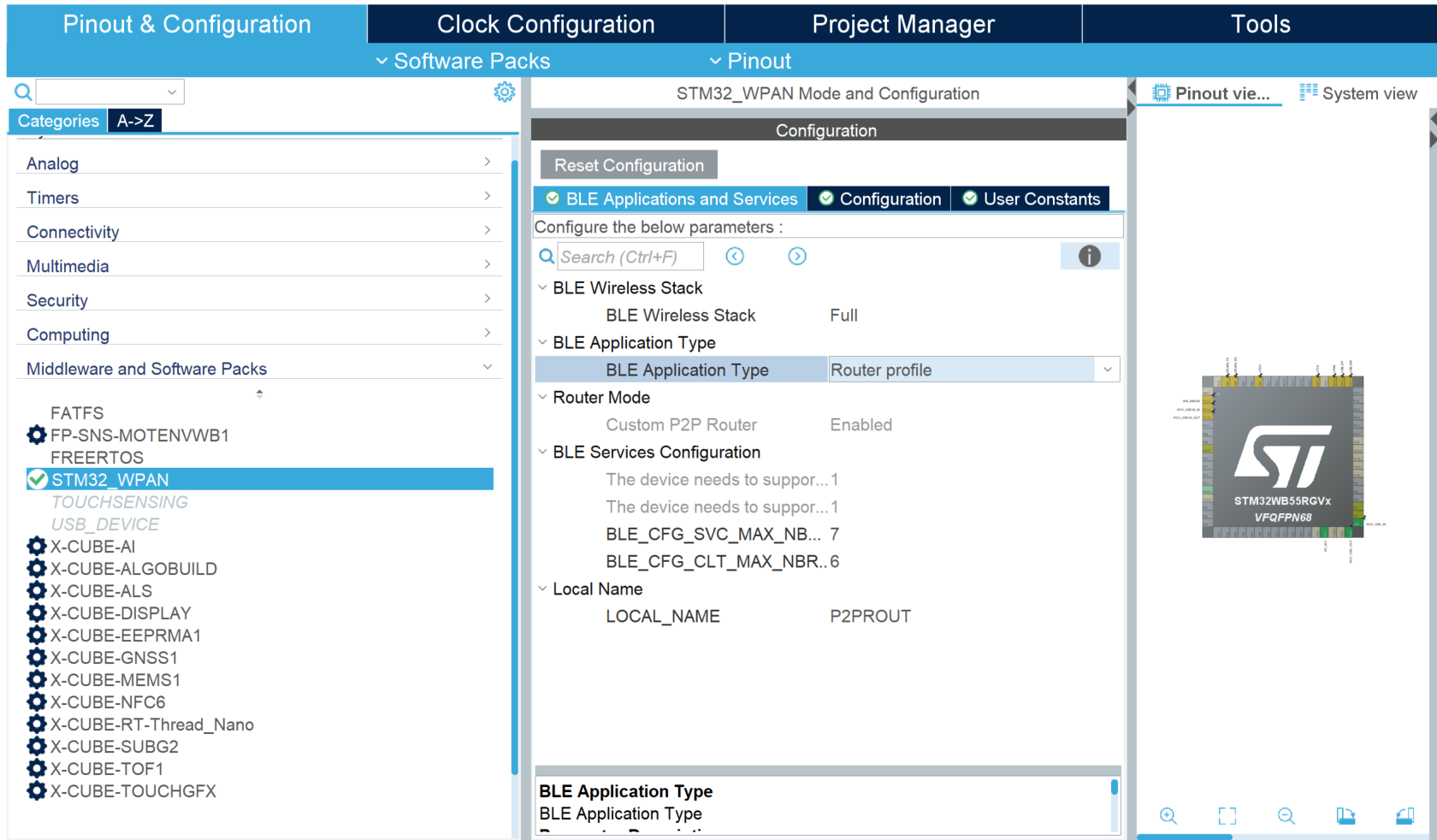1437x840 pixels.
Task: Open the settings gear above the component list
Action: click(505, 92)
